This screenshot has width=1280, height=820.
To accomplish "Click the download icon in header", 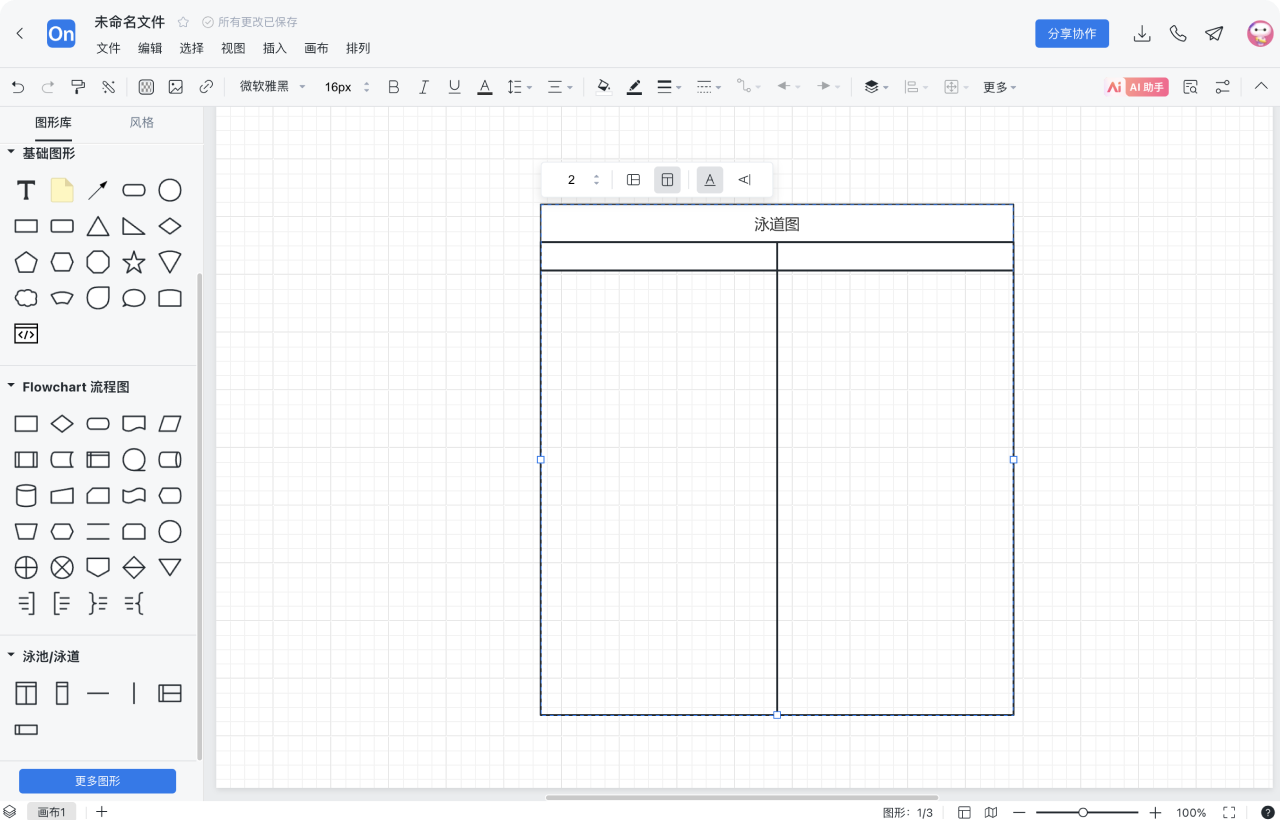I will click(1142, 34).
